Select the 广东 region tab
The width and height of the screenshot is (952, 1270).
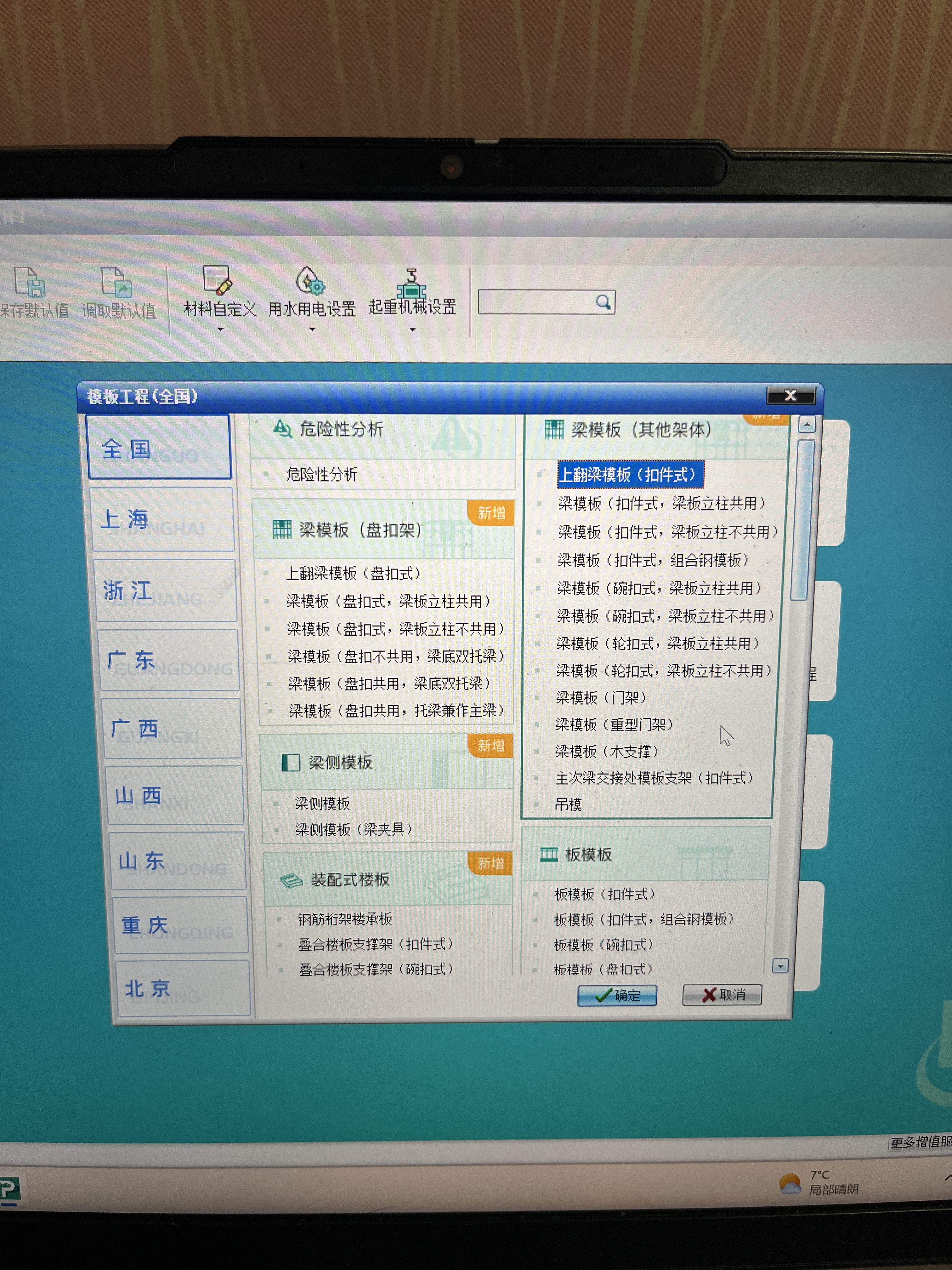[169, 660]
